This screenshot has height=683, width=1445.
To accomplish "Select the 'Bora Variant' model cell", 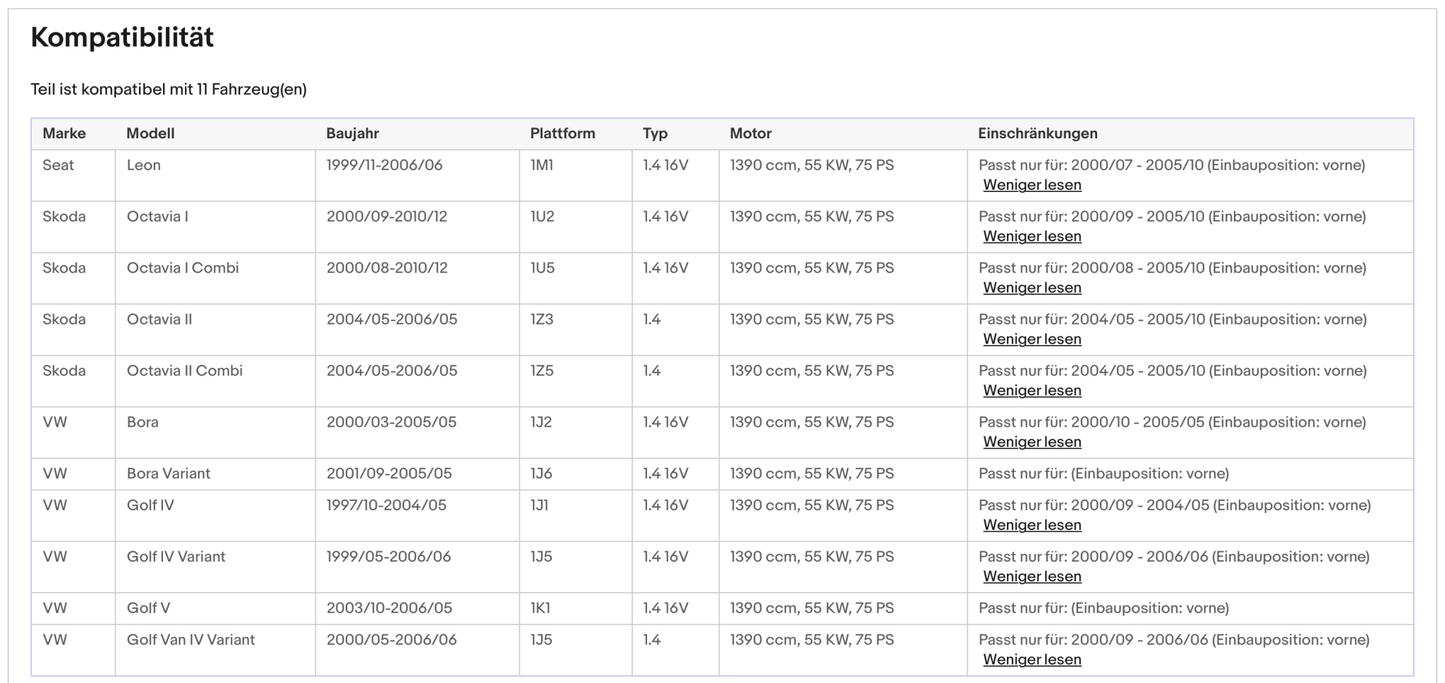I will coord(168,474).
